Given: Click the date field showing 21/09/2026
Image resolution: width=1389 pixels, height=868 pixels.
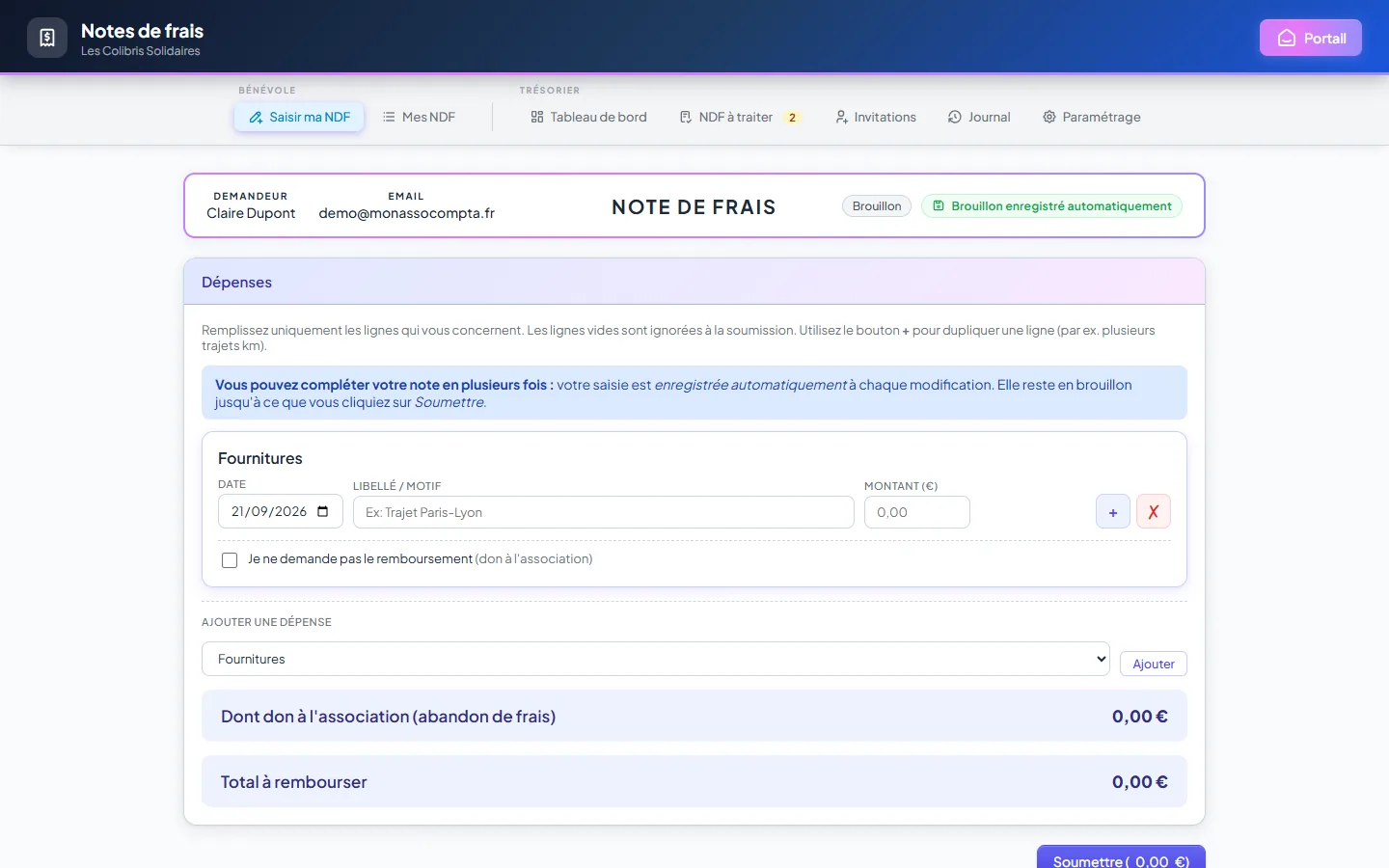Looking at the screenshot, I should coord(281,512).
